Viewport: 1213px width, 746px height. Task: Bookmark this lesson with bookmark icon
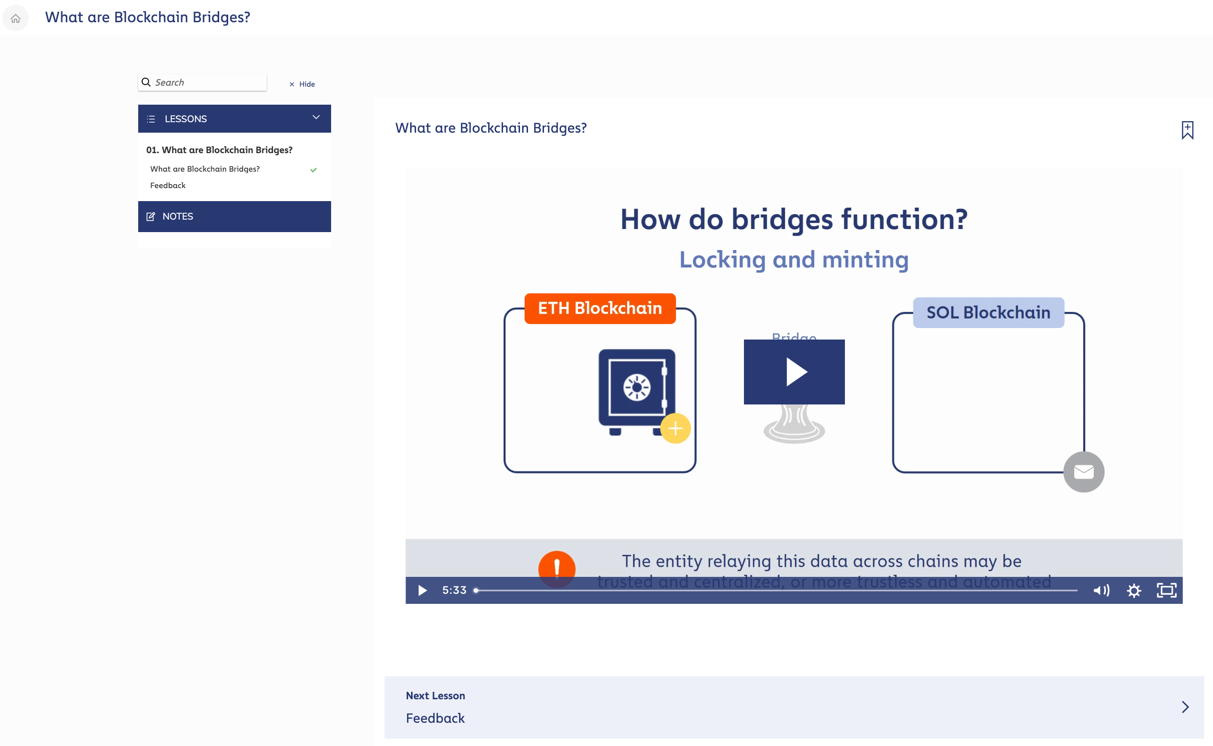1187,130
